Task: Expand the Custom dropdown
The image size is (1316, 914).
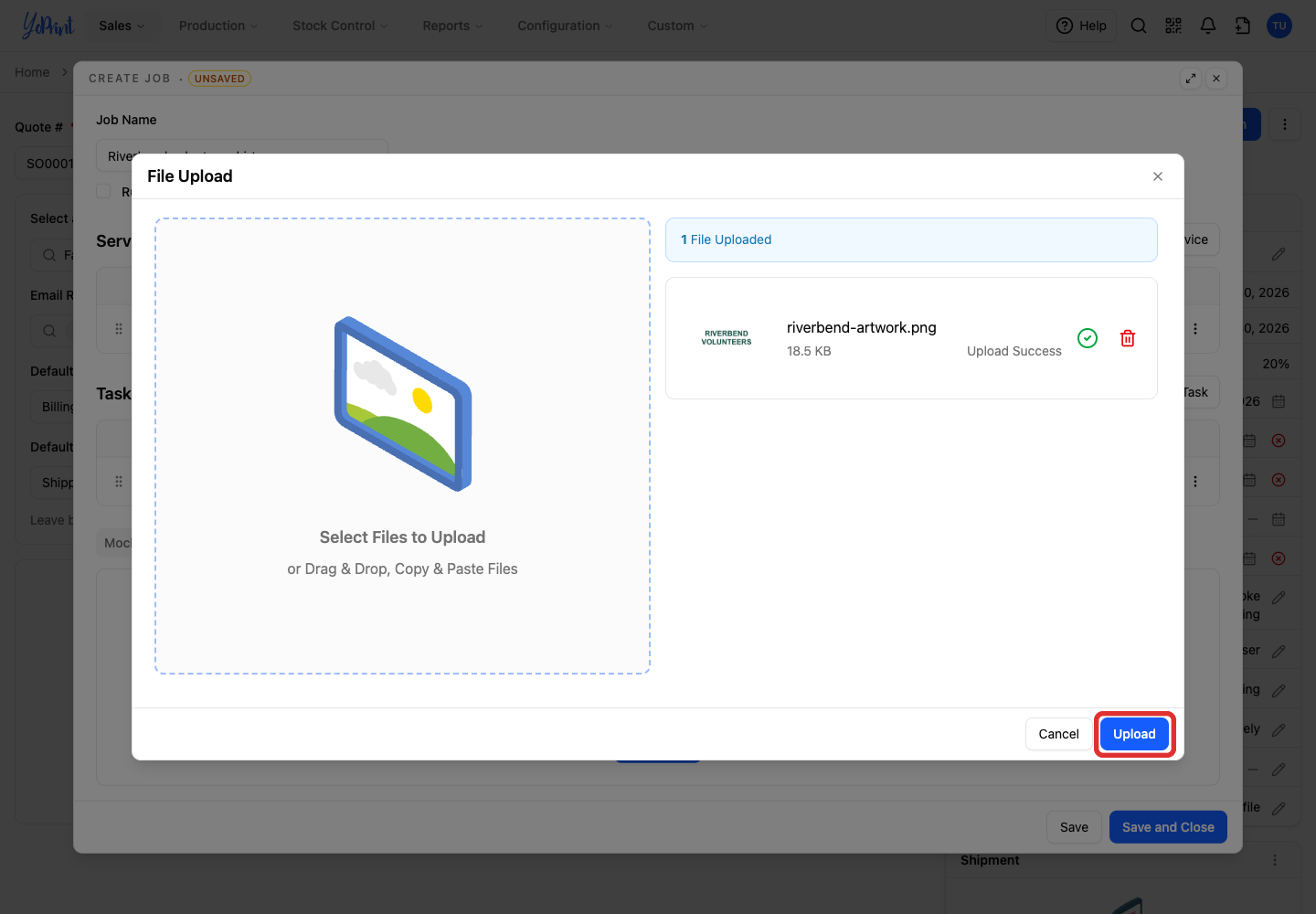Action: tap(677, 26)
